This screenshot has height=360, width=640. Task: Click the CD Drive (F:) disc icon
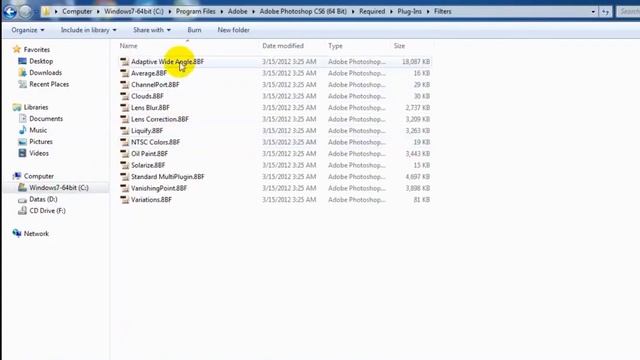pyautogui.click(x=22, y=211)
